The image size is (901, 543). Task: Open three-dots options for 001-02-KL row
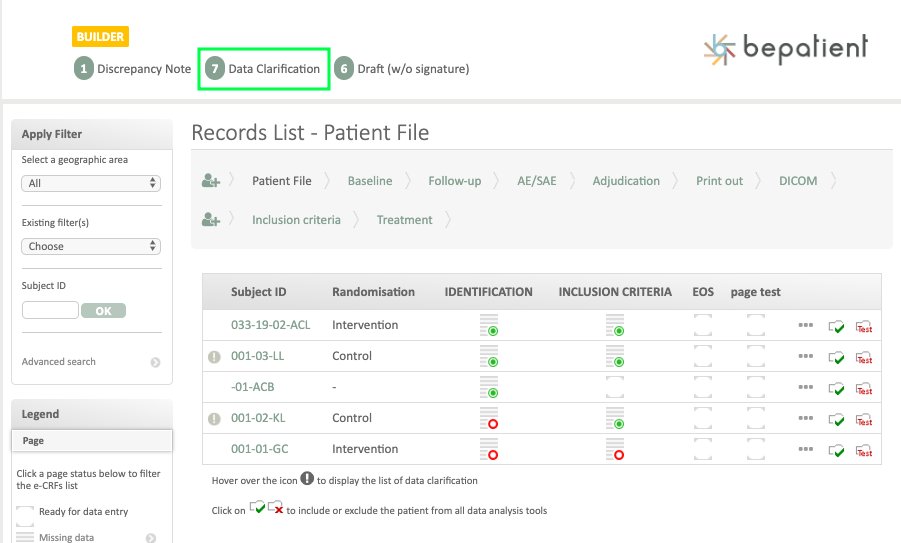coord(806,418)
